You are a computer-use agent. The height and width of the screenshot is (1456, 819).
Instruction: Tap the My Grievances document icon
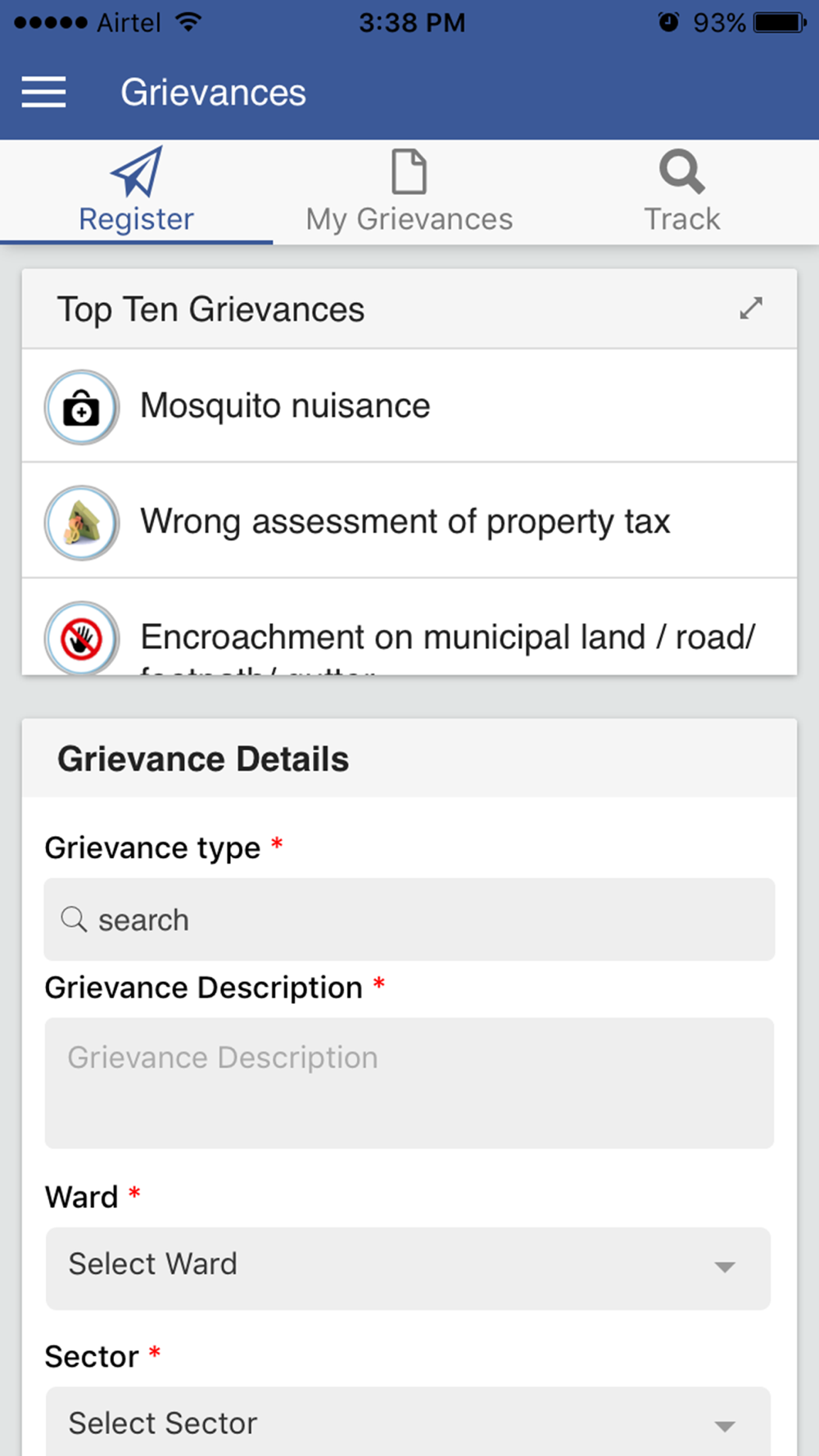[409, 172]
